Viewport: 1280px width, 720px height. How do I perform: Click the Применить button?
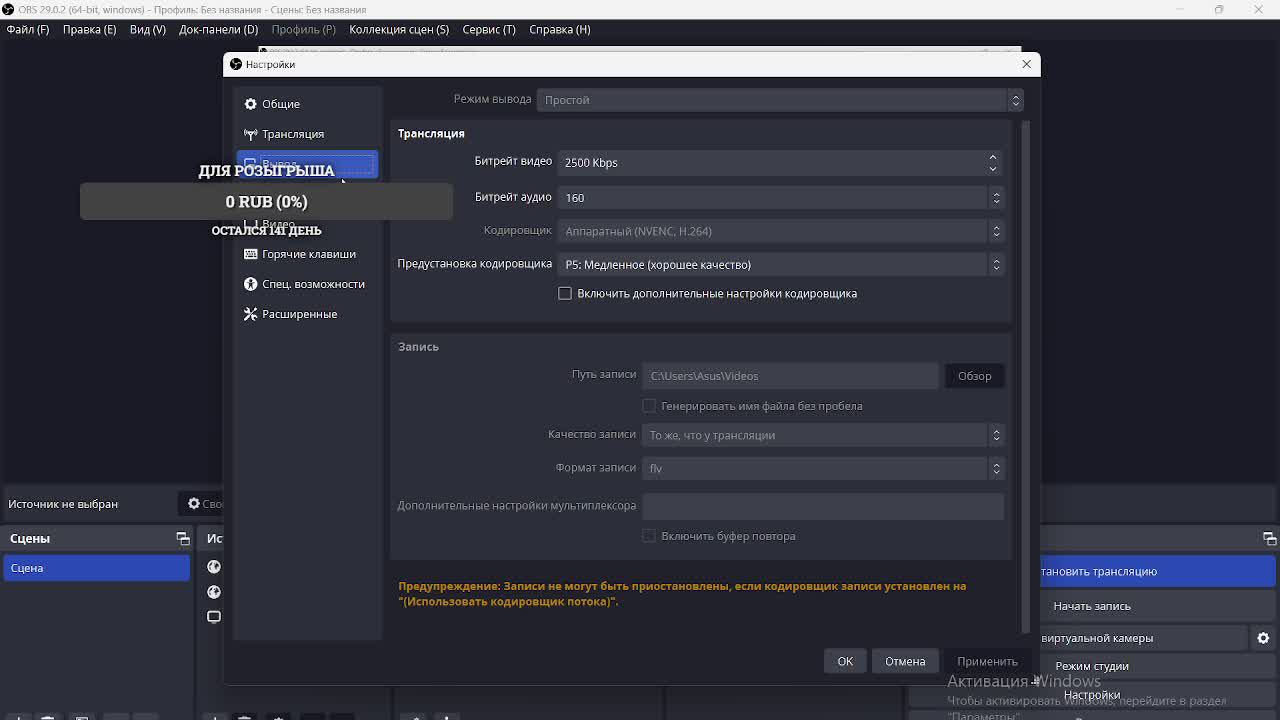987,661
